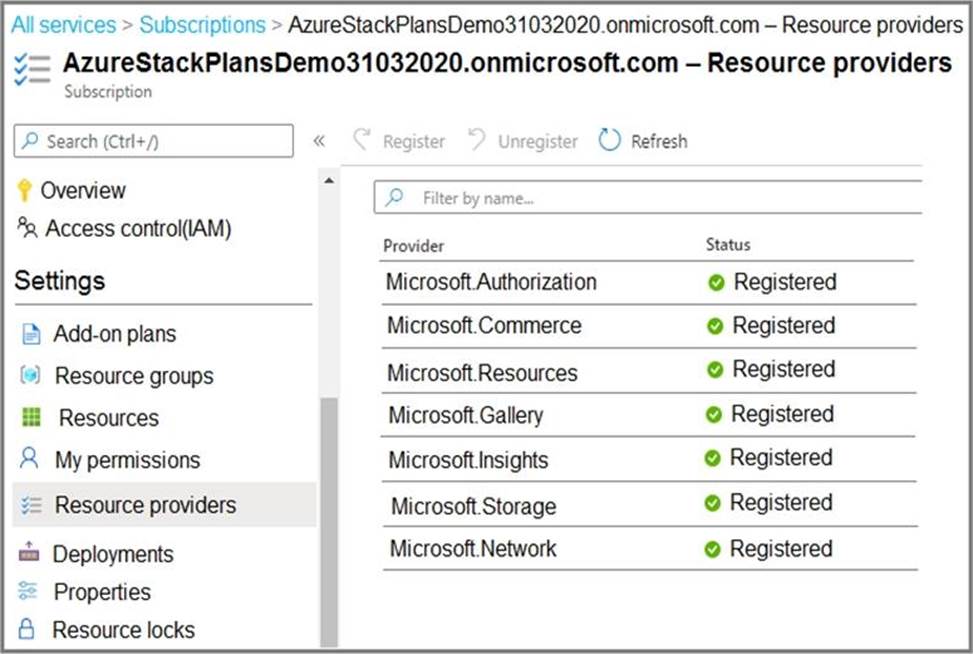This screenshot has width=973, height=654.
Task: Click green check icon for Microsoft.Insights
Action: coord(712,459)
